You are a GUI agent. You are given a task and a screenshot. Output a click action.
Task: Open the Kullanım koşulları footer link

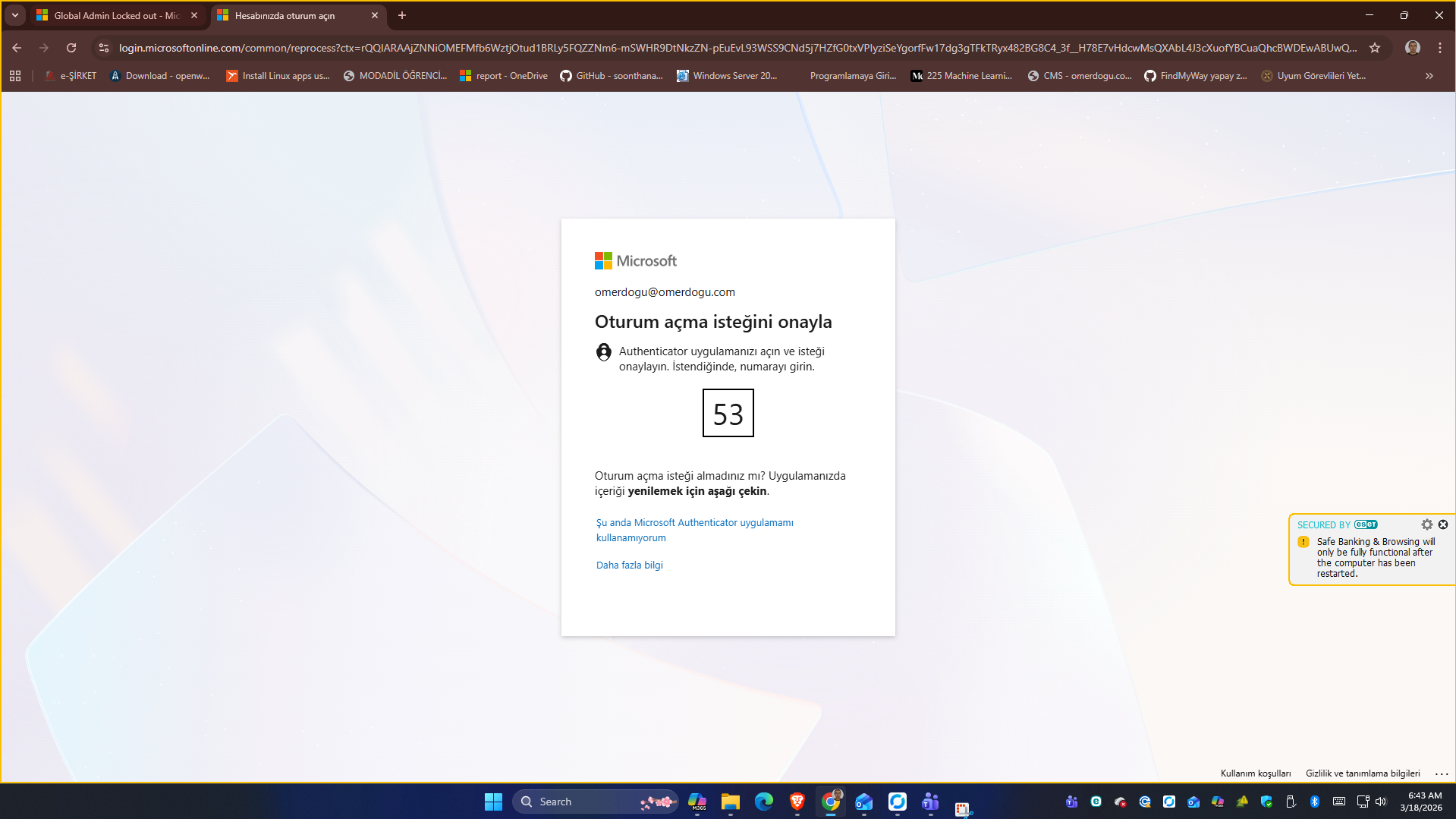(x=1256, y=773)
